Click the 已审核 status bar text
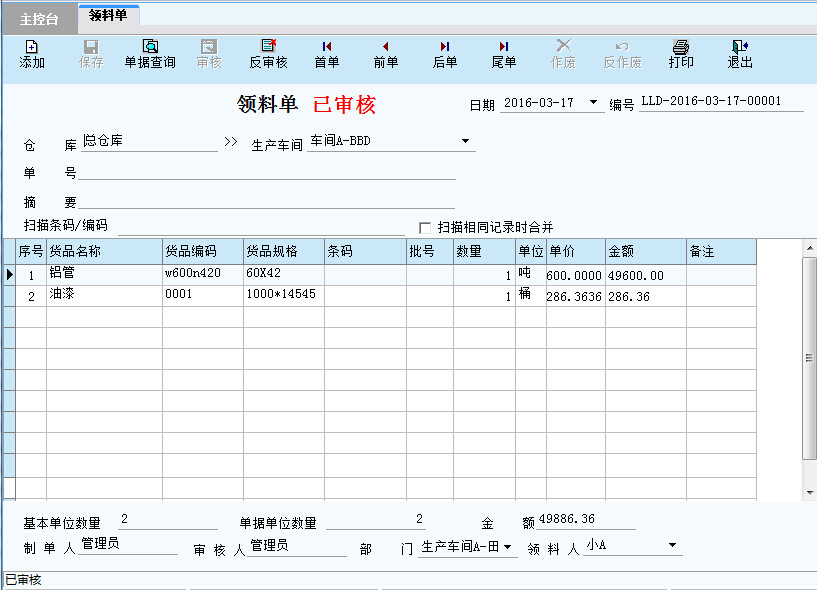 click(23, 580)
